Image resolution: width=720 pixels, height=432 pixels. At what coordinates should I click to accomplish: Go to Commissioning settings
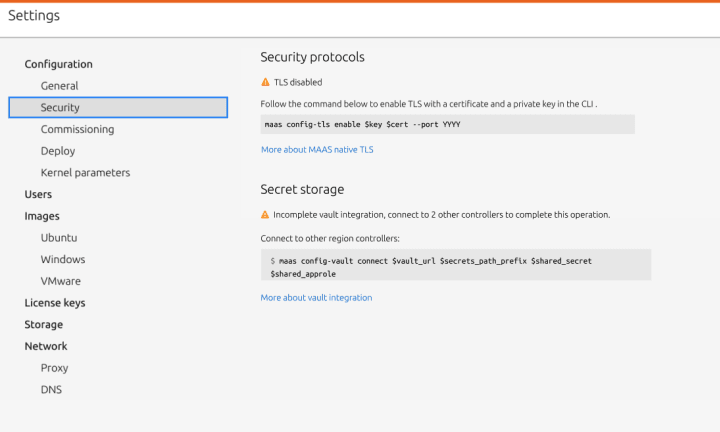tap(77, 129)
